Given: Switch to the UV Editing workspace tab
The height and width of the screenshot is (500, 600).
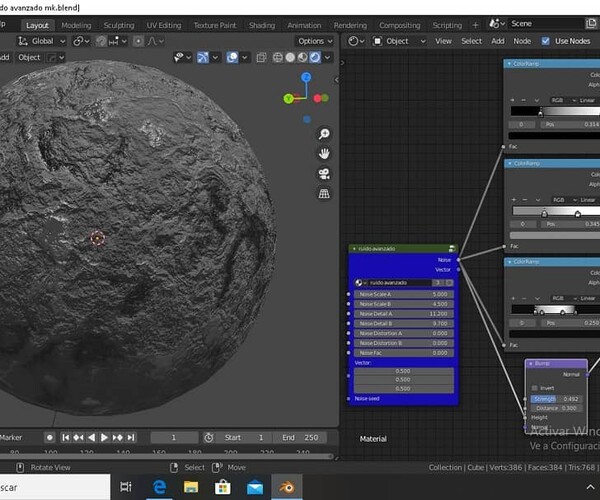Looking at the screenshot, I should [164, 25].
